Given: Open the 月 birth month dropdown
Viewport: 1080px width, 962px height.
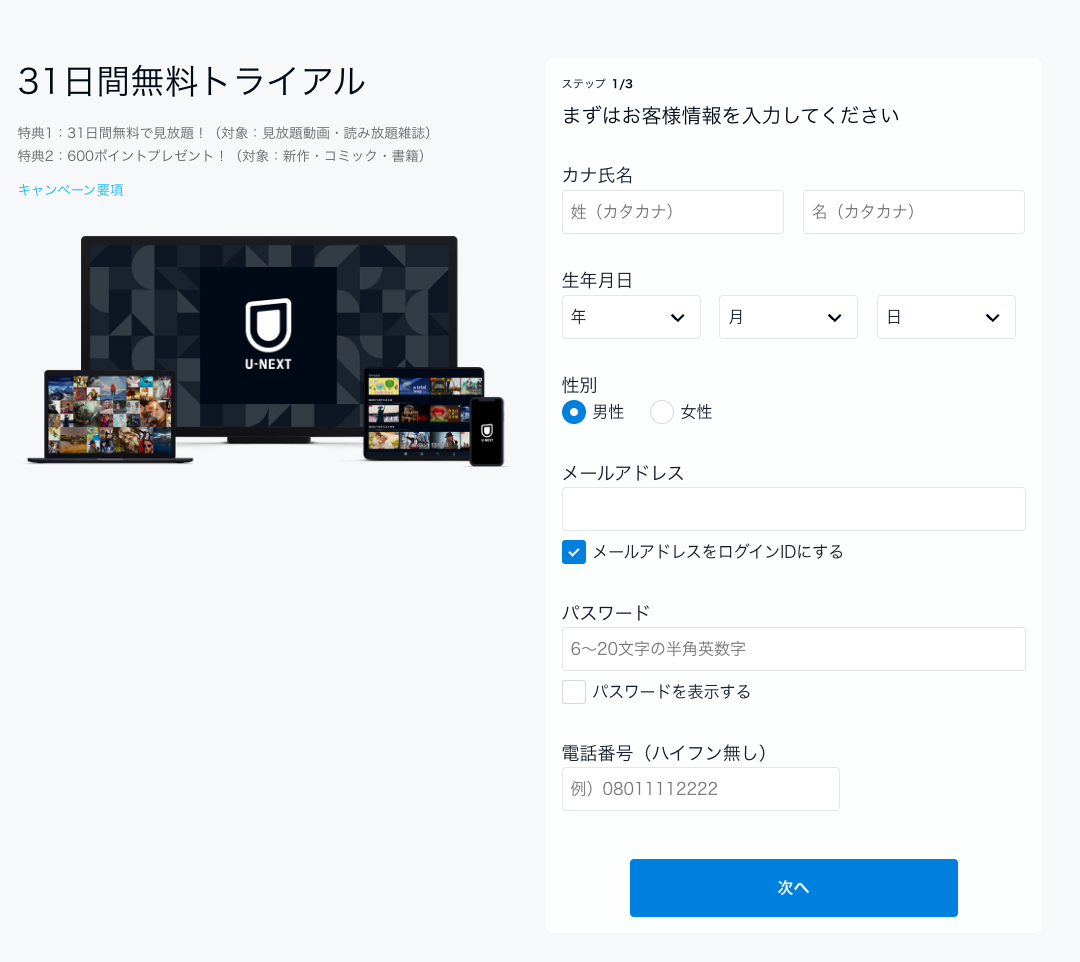Looking at the screenshot, I should point(788,317).
